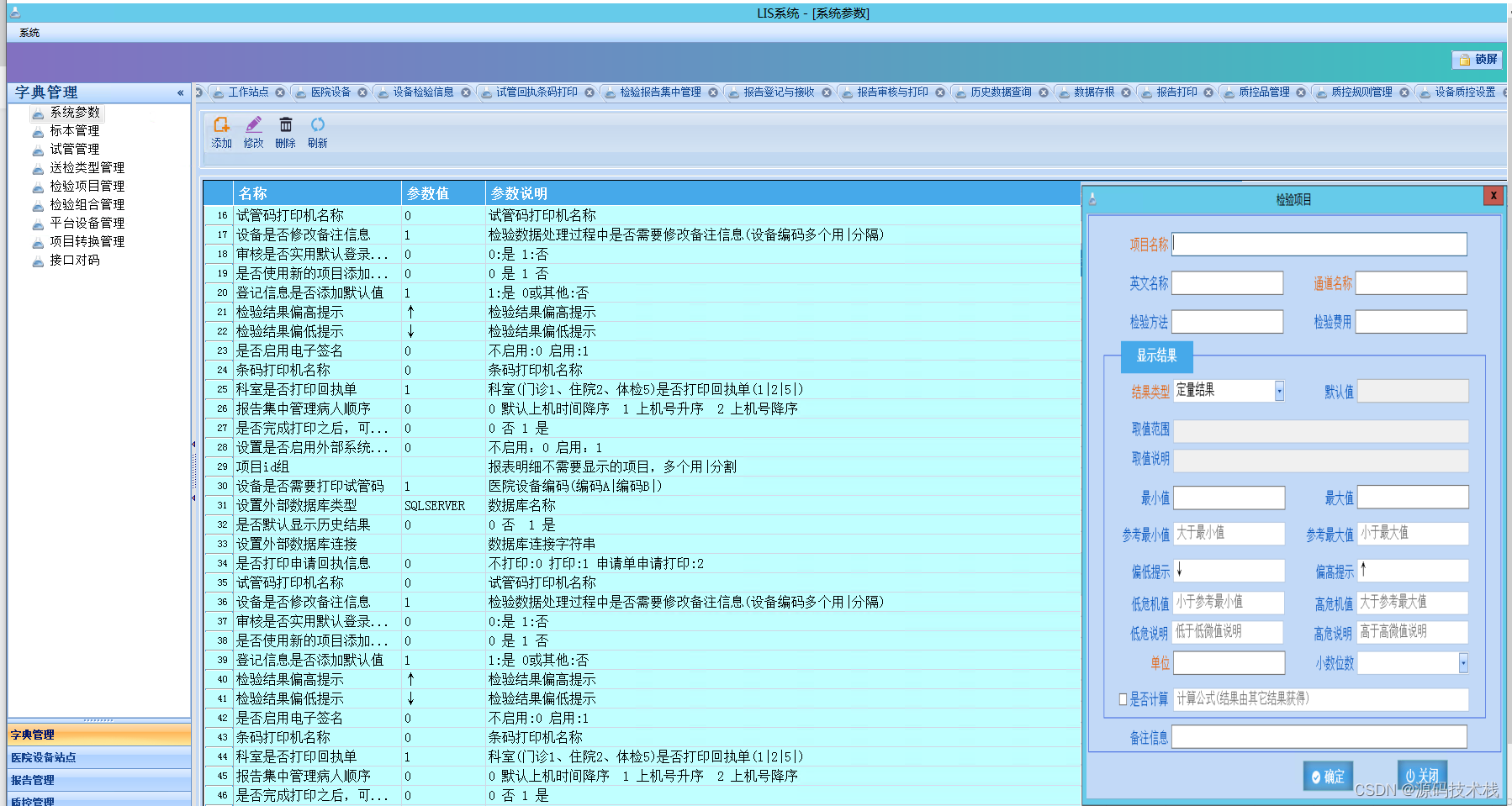
Task: Select 送检类型管理 in the dictionary tree
Action: click(87, 167)
